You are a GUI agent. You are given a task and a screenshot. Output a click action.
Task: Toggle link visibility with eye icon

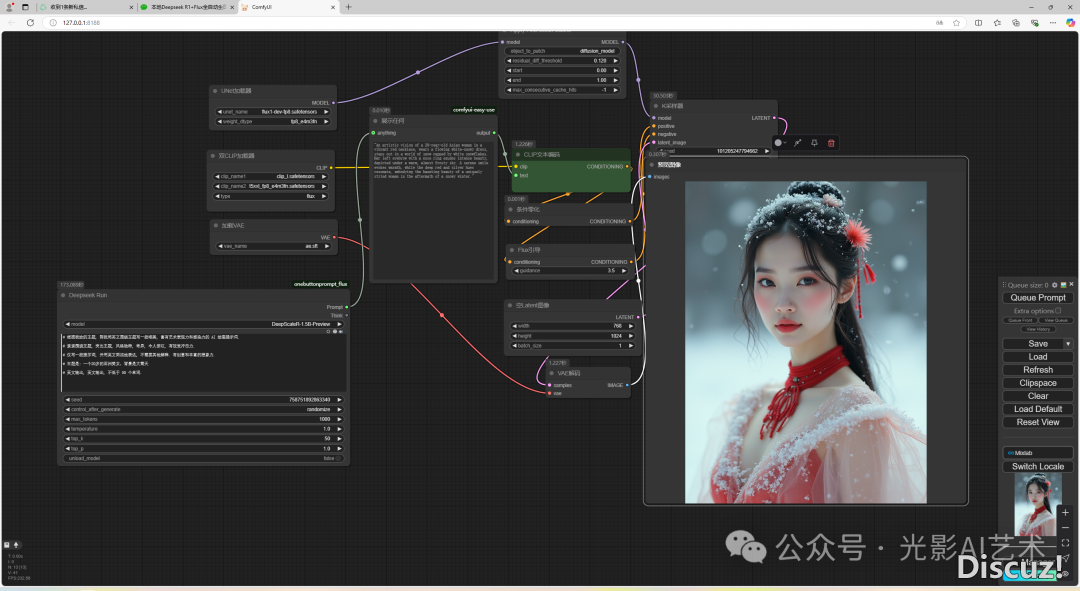click(x=1065, y=573)
